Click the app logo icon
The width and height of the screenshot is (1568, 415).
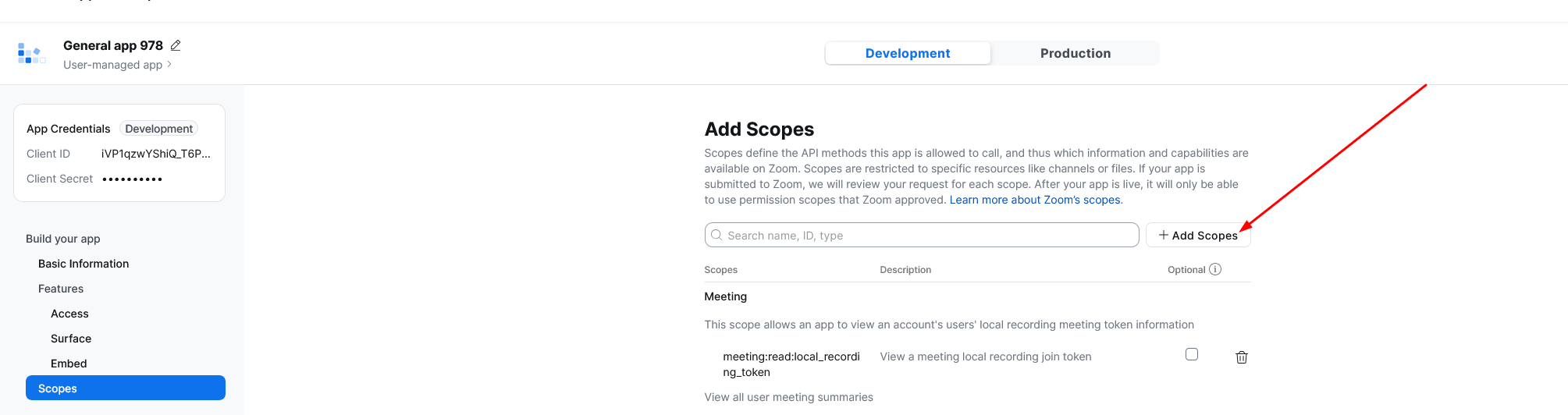[x=31, y=54]
